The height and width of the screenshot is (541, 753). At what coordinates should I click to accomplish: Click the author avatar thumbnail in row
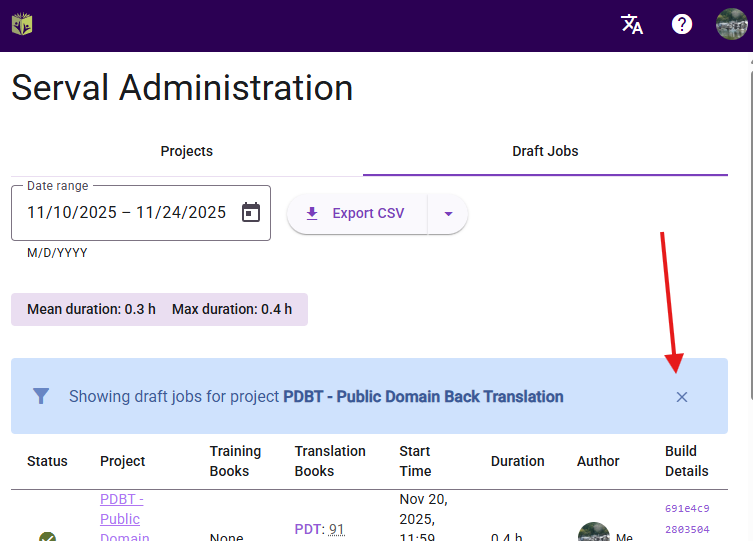(x=593, y=533)
